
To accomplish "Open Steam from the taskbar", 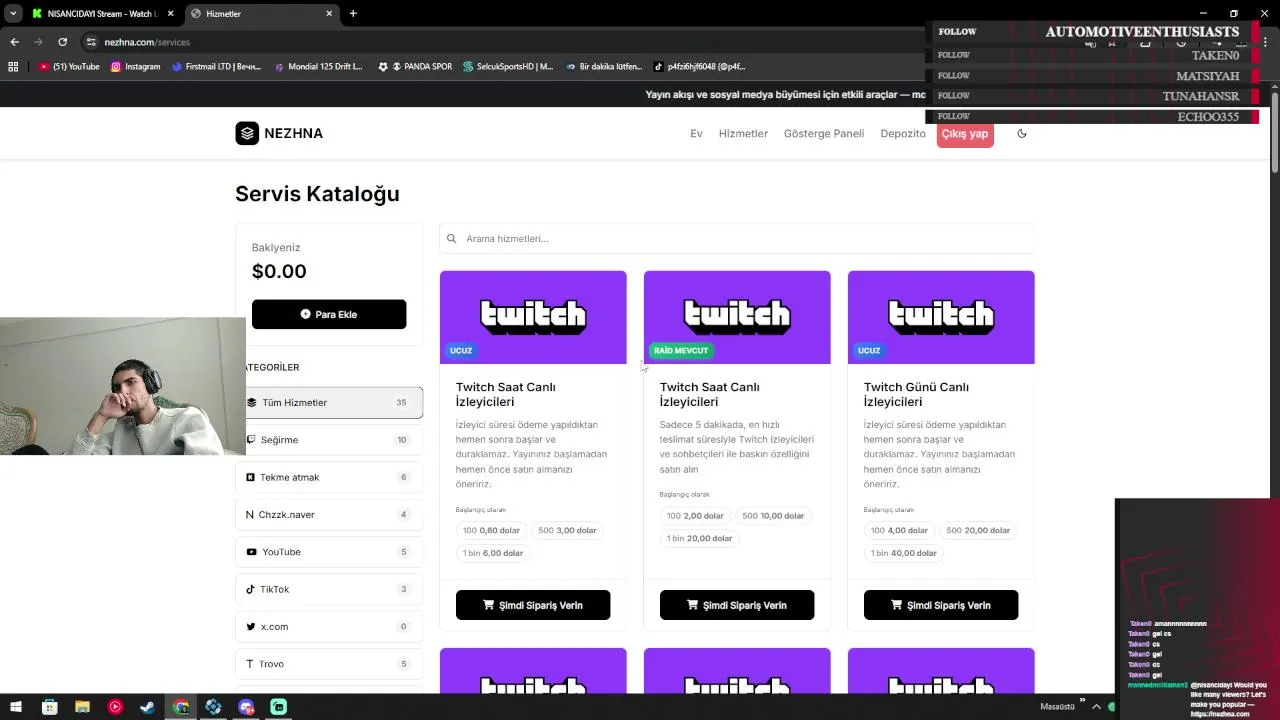I will pos(148,707).
